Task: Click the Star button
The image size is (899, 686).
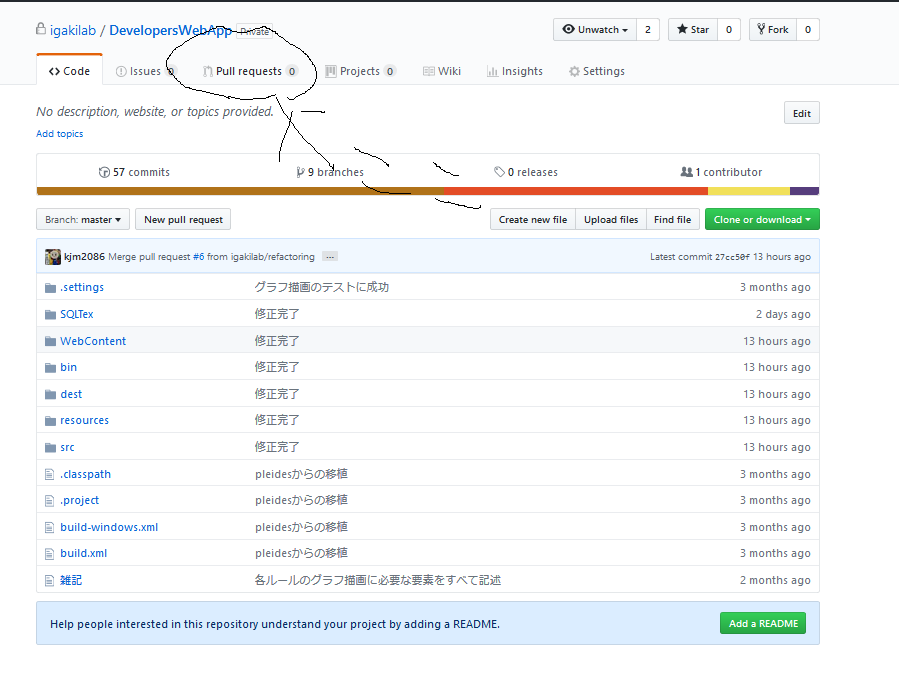Action: click(x=693, y=30)
